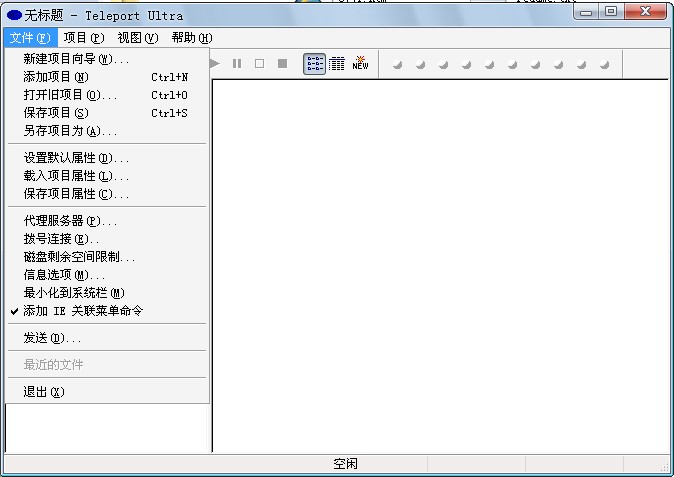Click the 空闲 status bar text
This screenshot has width=674, height=477.
point(345,464)
